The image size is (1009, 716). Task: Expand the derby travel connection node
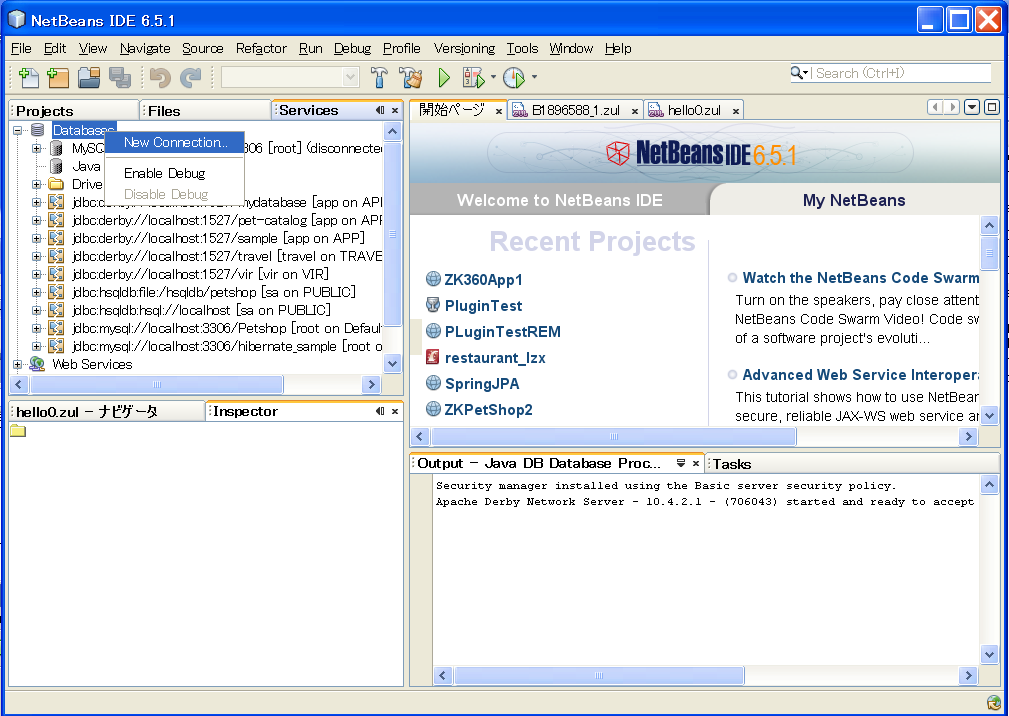coord(37,257)
